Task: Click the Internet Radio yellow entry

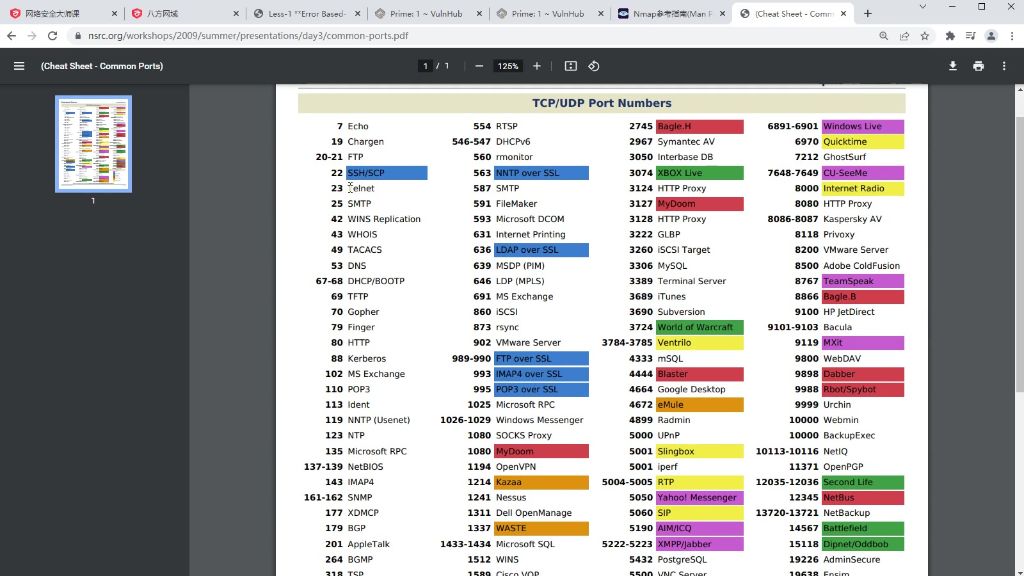Action: pos(863,188)
